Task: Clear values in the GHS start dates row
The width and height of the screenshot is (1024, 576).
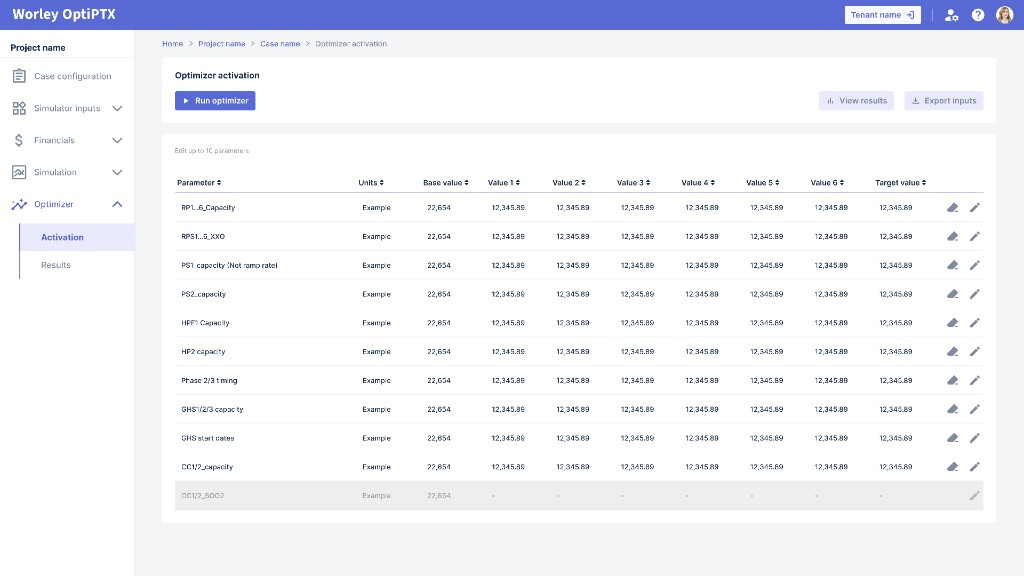Action: point(952,438)
